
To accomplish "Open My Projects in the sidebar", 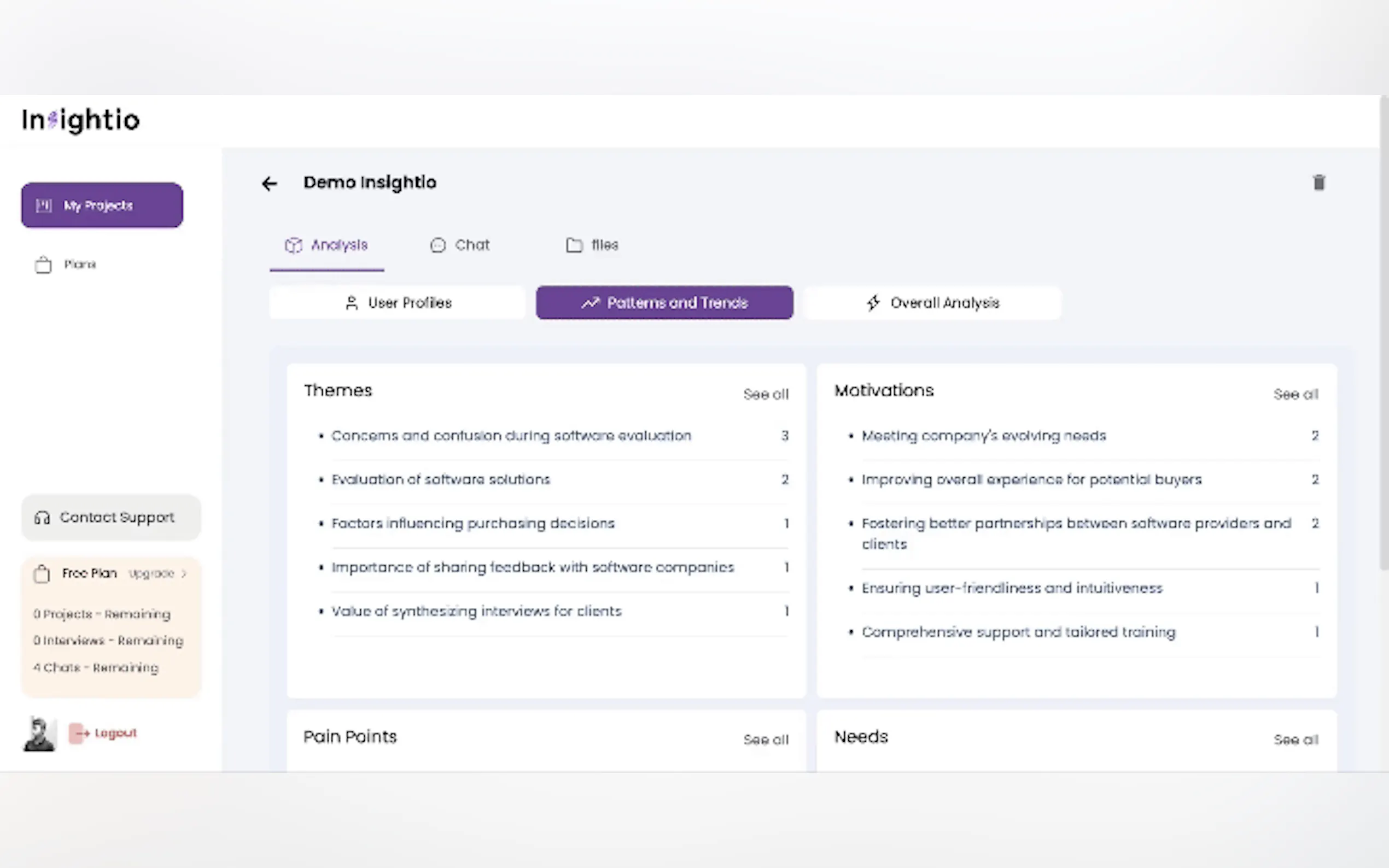I will (x=102, y=206).
